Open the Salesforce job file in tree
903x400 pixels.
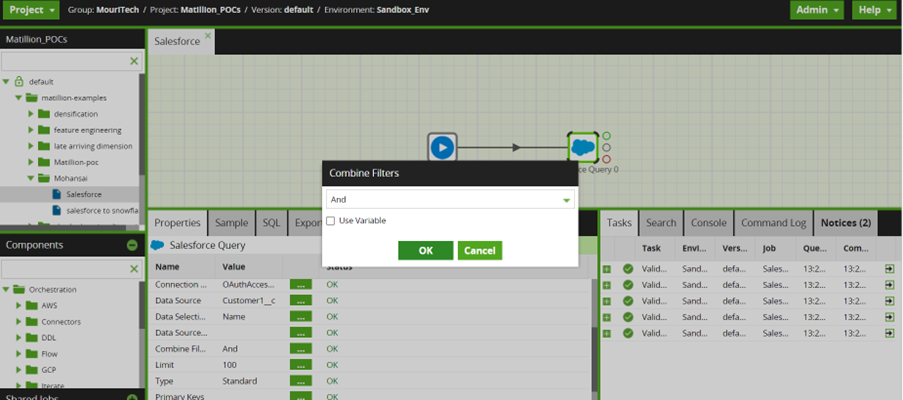click(83, 193)
